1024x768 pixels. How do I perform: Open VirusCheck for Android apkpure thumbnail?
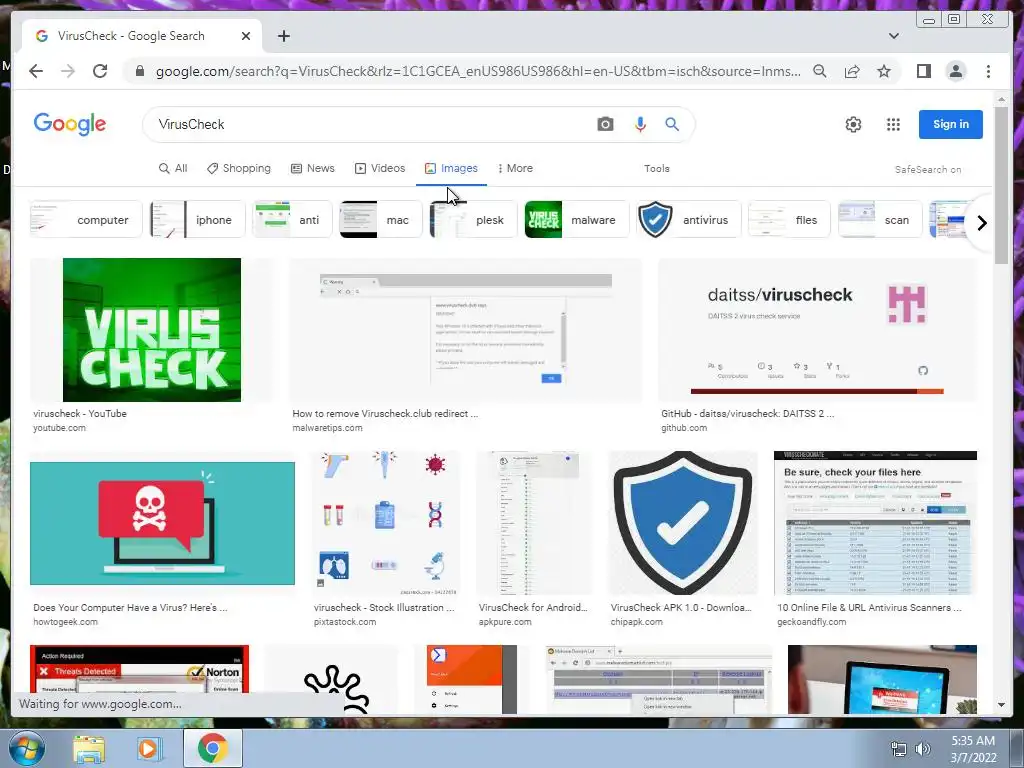pos(534,523)
